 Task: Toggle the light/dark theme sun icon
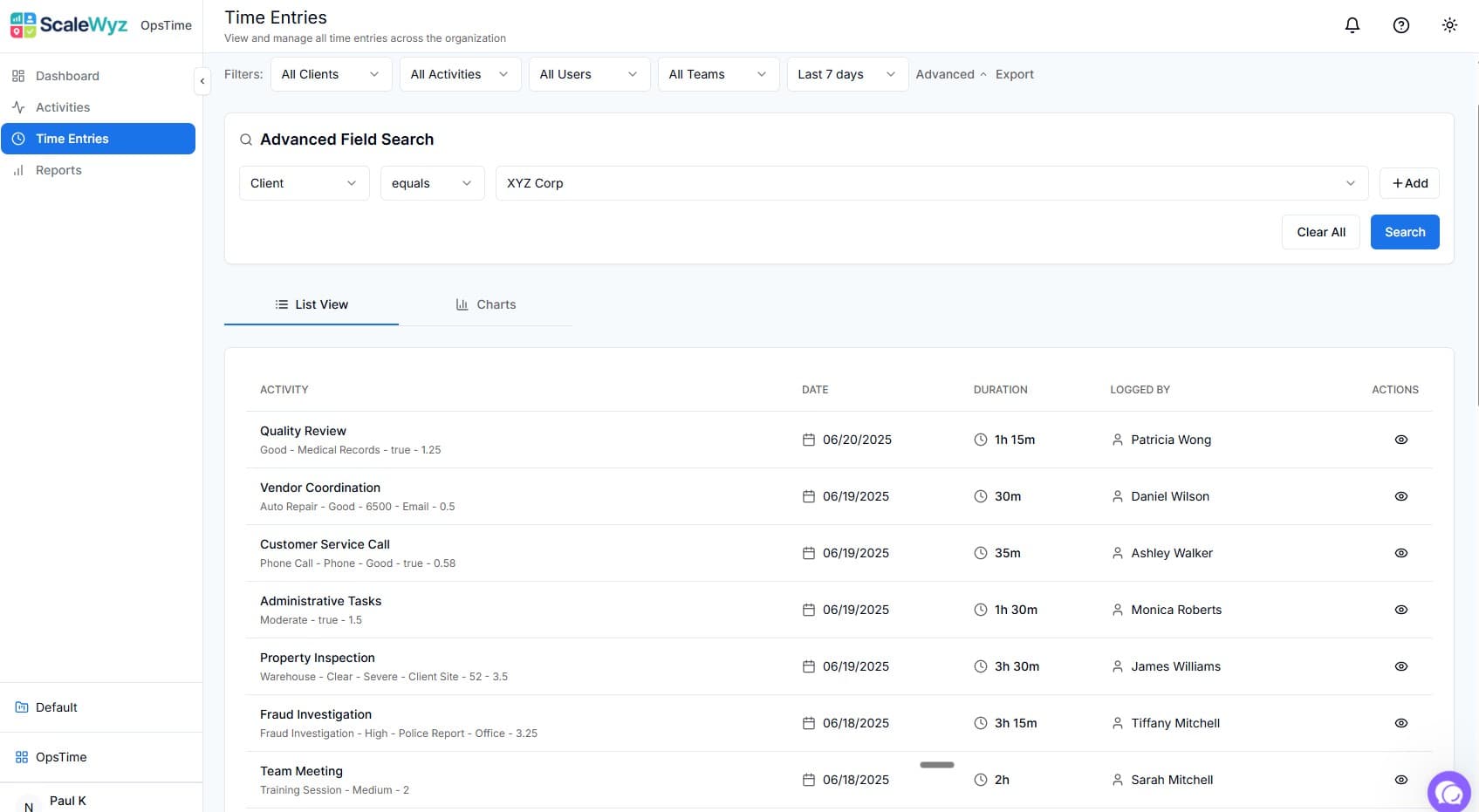1449,25
